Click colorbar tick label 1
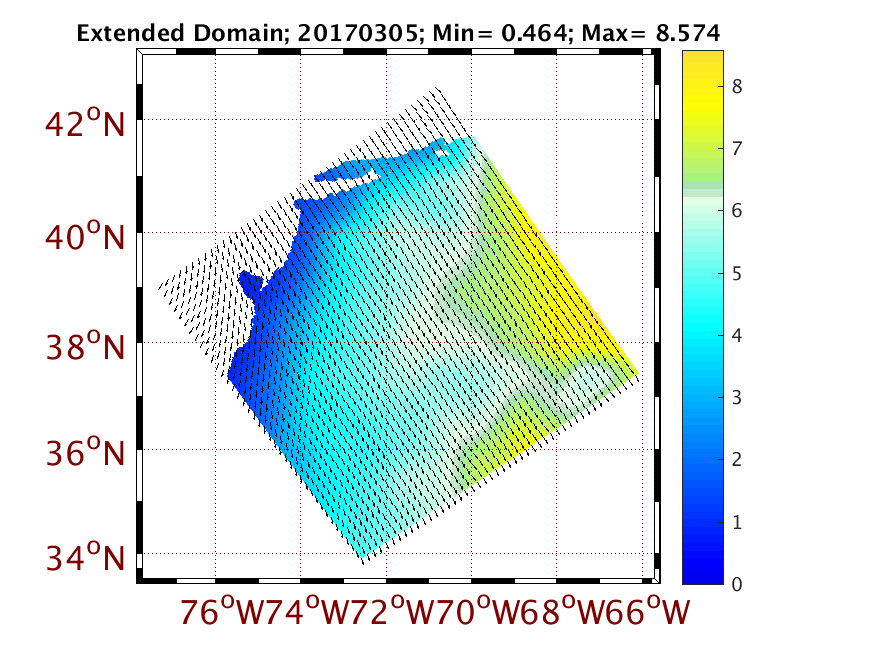The width and height of the screenshot is (874, 655). pos(737,522)
